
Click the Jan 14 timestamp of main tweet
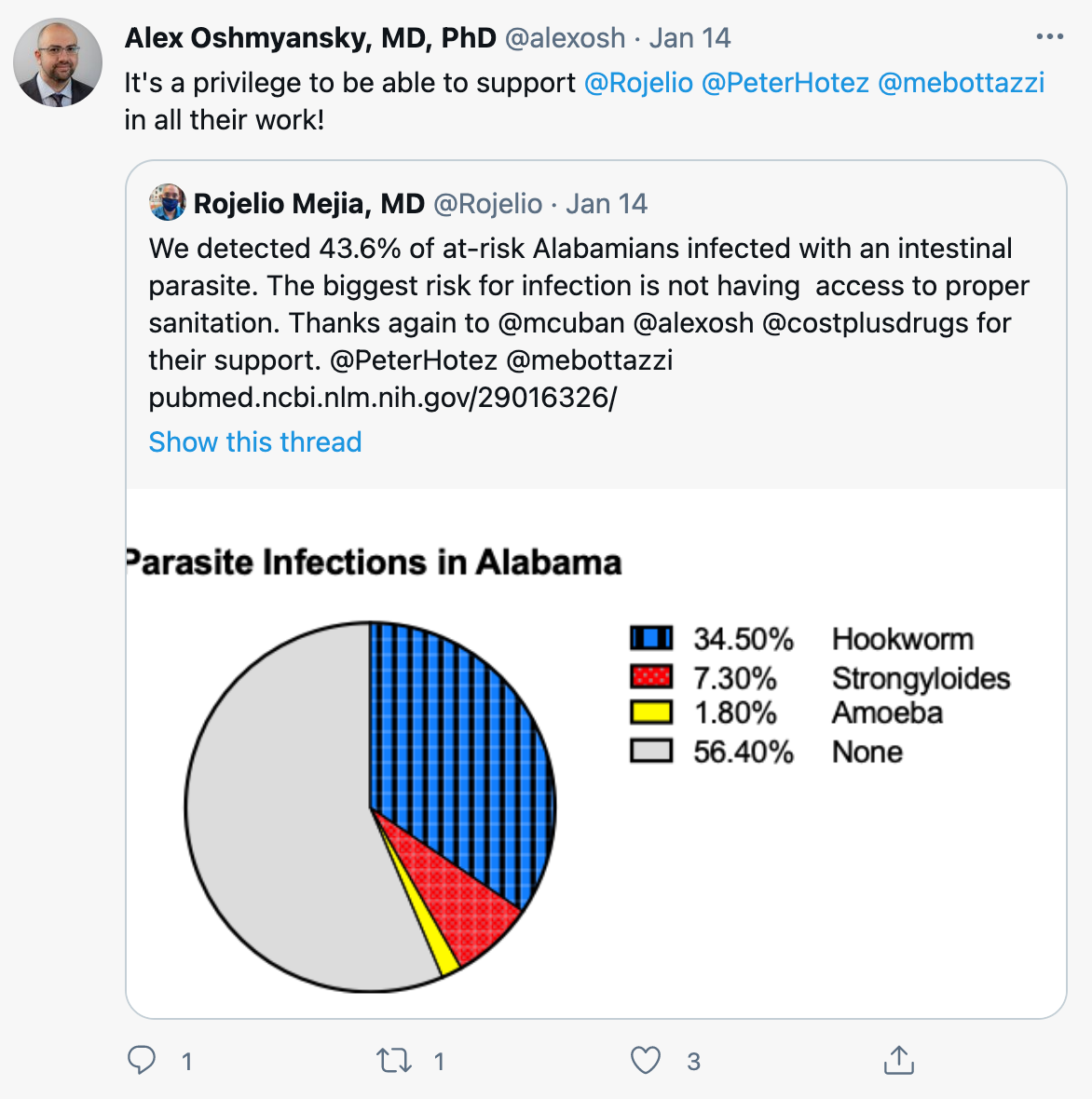(x=689, y=38)
